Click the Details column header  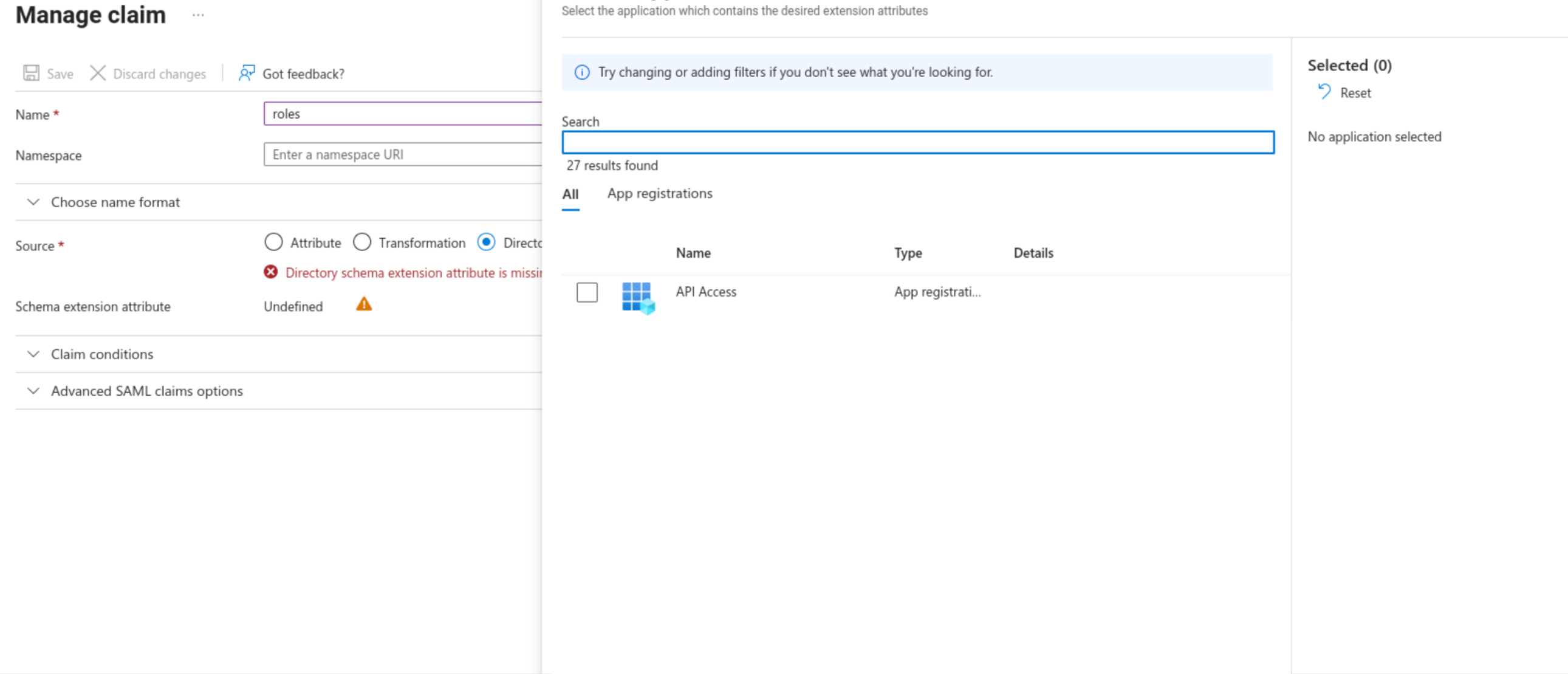pos(1033,253)
